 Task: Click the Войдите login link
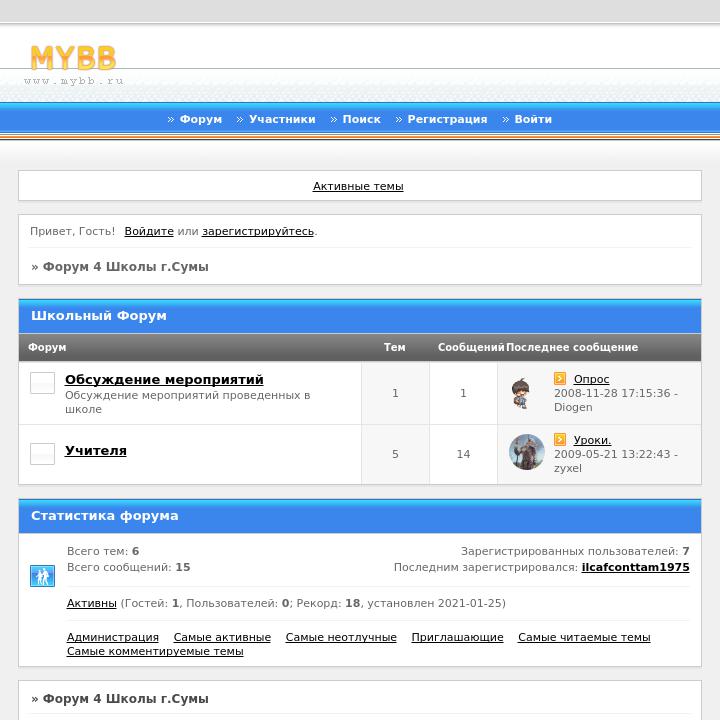coord(149,231)
